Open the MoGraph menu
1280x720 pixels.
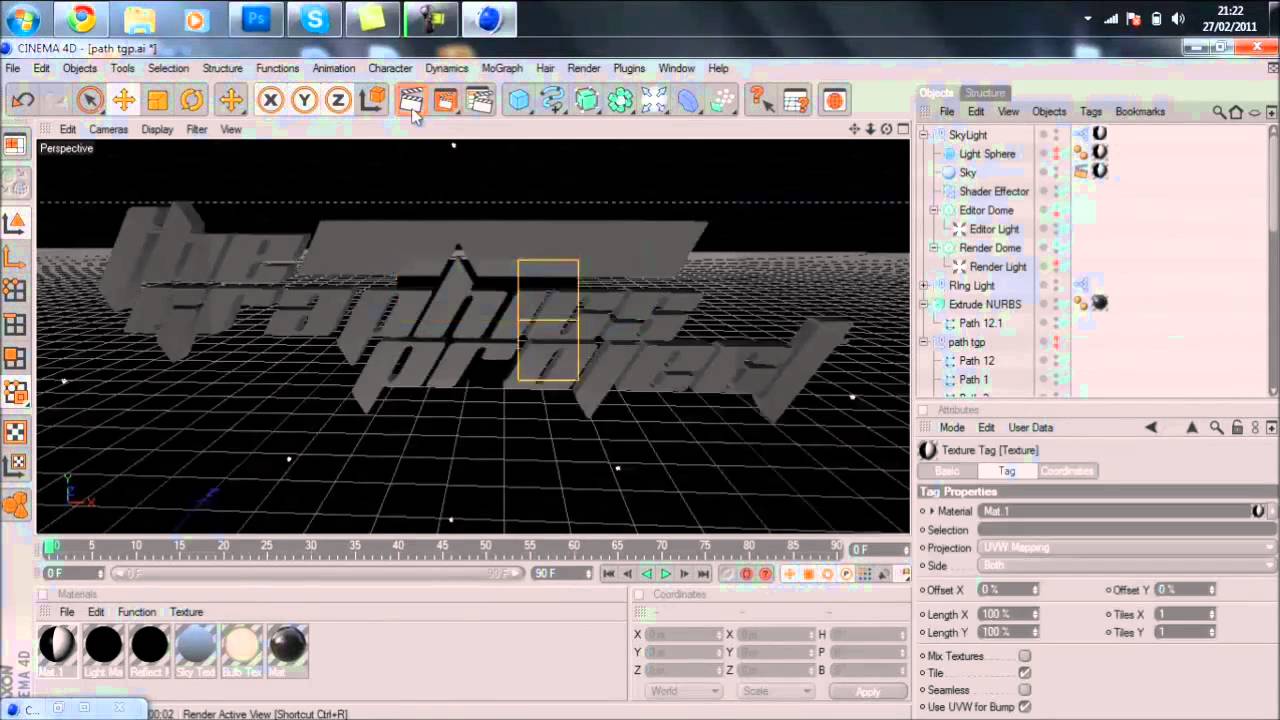pos(502,68)
